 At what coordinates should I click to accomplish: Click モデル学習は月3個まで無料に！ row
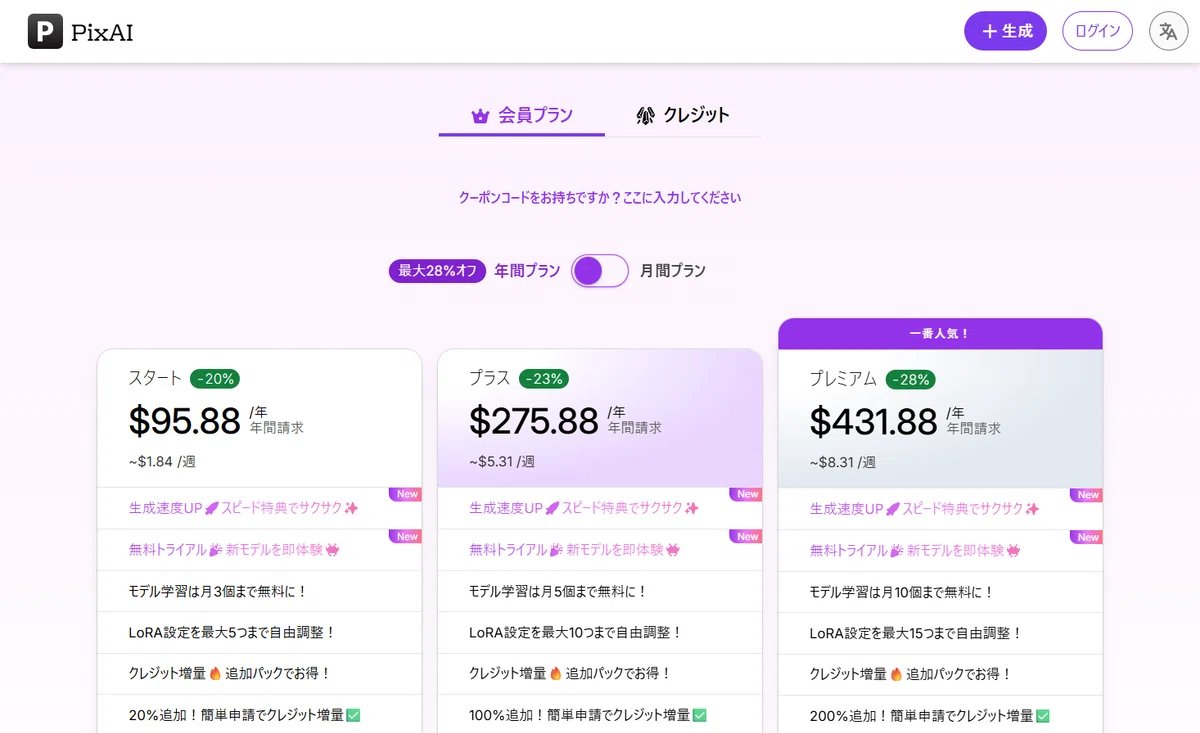(x=260, y=592)
